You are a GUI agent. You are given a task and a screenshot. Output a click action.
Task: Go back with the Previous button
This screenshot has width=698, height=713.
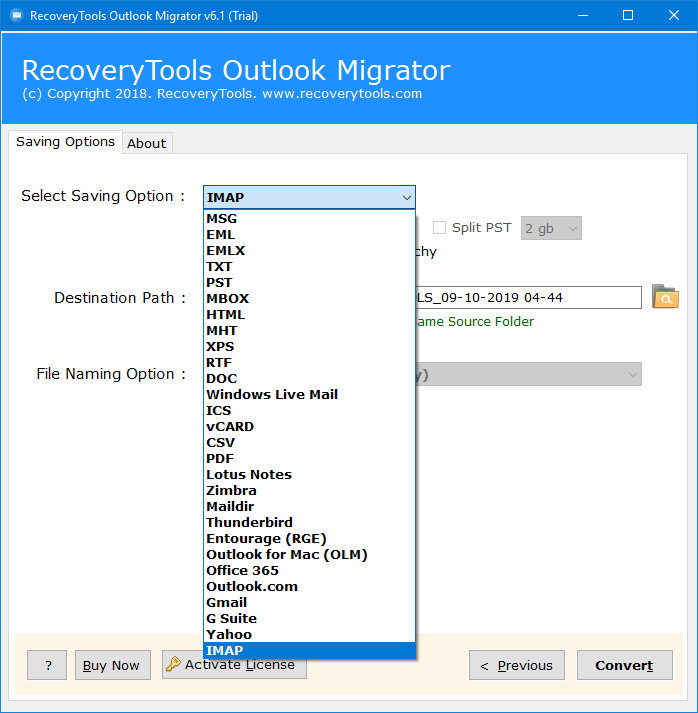pyautogui.click(x=517, y=665)
